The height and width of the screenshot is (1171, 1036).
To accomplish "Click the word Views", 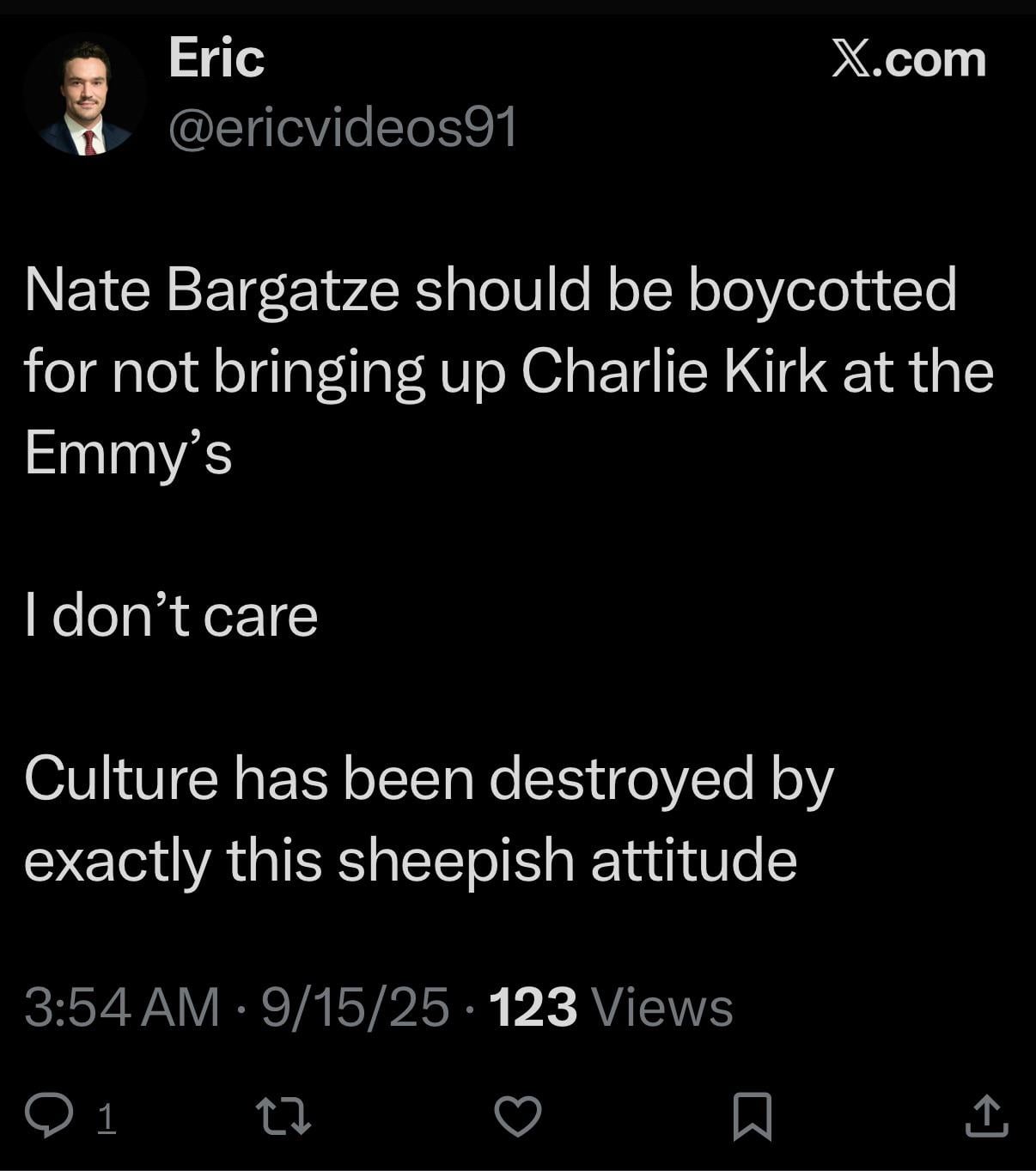I will click(661, 1007).
